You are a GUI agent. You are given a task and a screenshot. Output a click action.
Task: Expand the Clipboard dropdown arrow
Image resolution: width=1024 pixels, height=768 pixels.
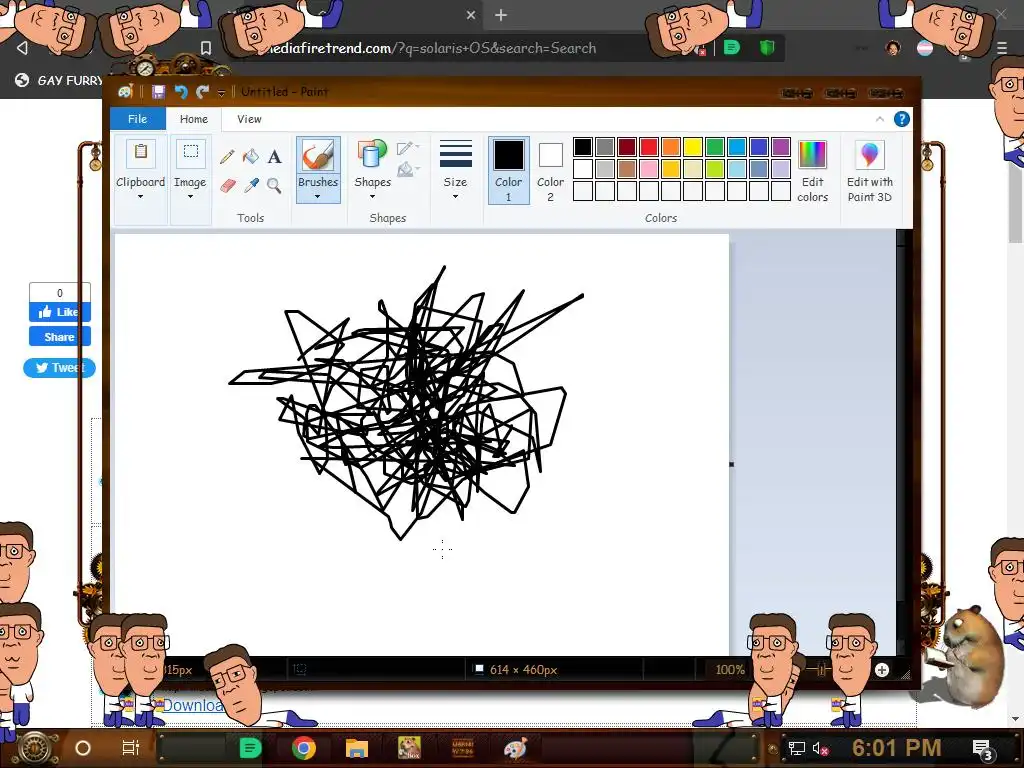click(140, 197)
